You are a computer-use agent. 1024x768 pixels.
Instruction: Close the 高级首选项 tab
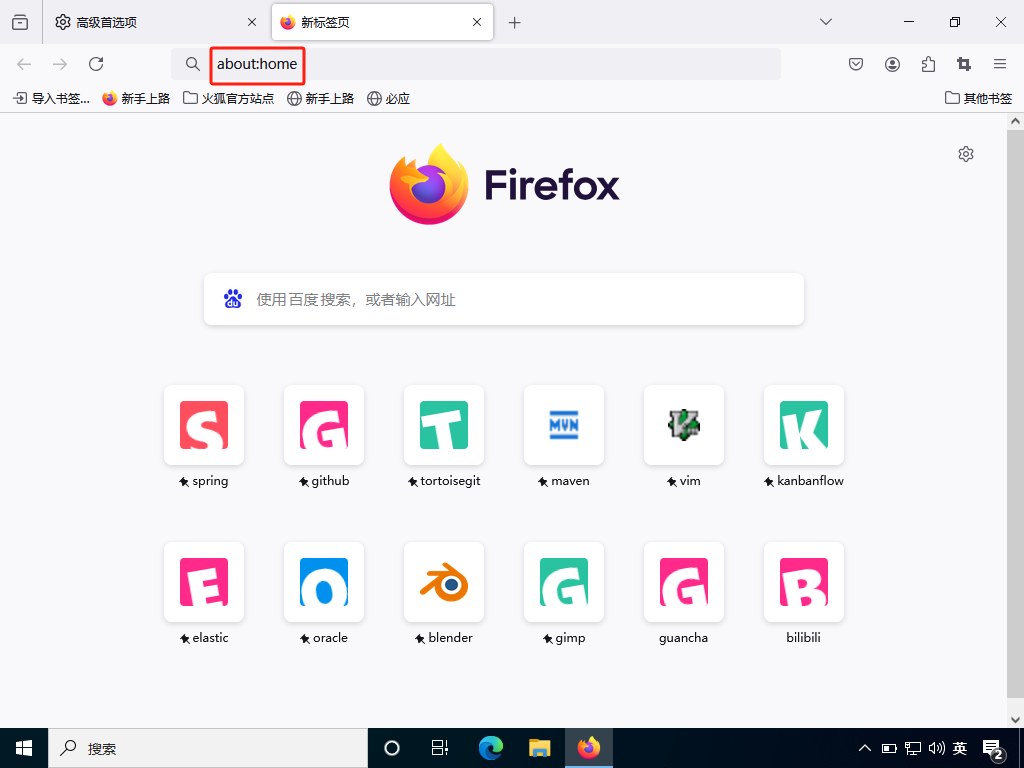coord(251,22)
